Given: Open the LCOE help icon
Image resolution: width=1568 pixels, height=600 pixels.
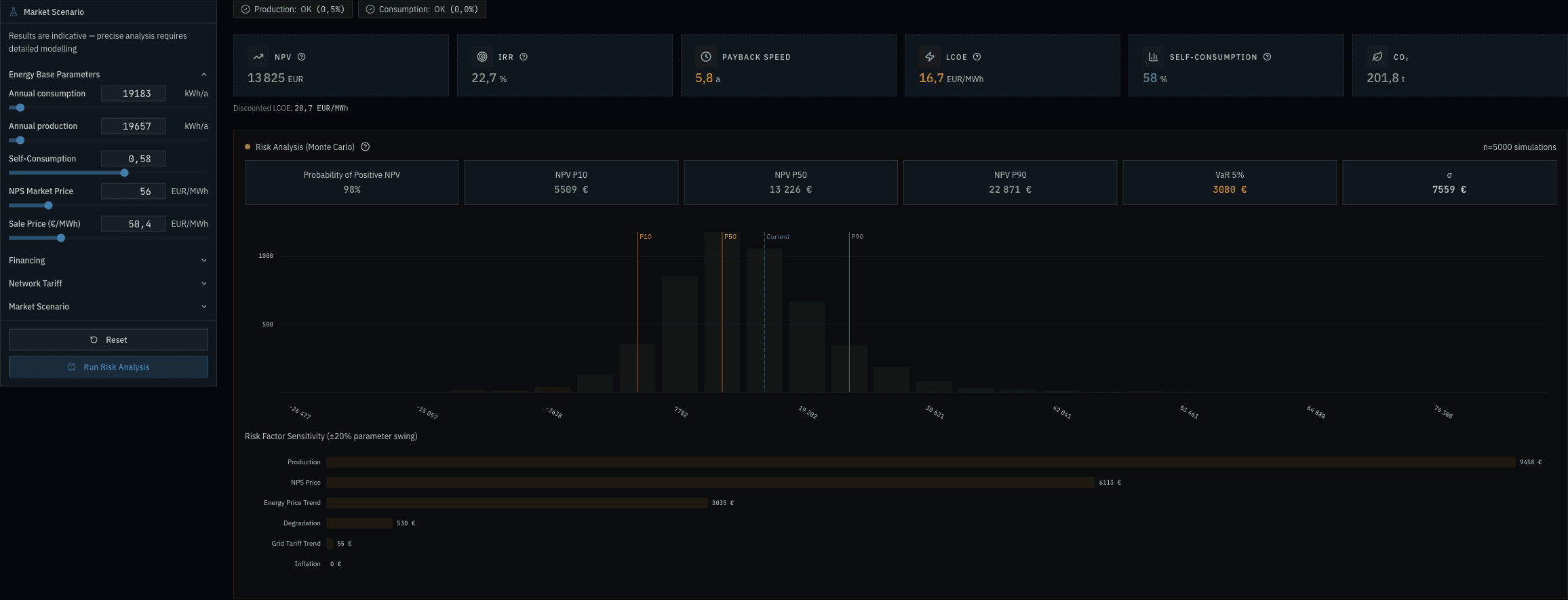Looking at the screenshot, I should point(977,57).
